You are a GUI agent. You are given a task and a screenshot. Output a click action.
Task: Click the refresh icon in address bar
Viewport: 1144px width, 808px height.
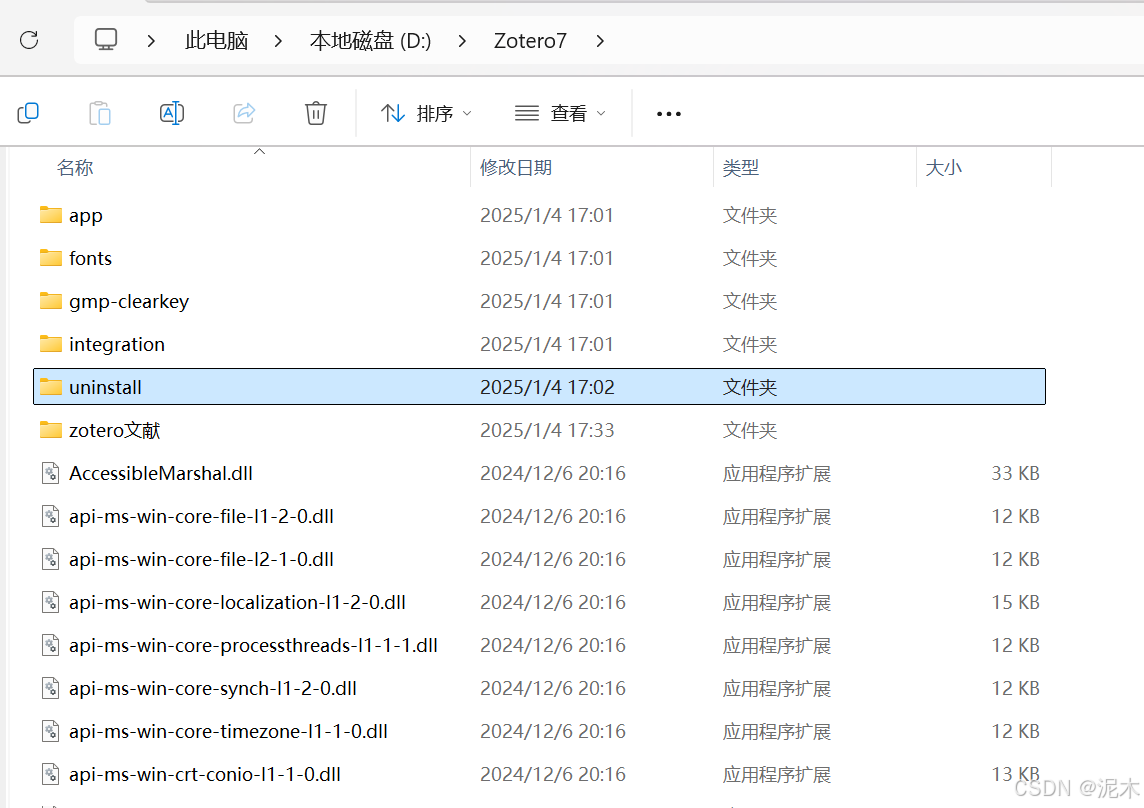click(x=29, y=40)
